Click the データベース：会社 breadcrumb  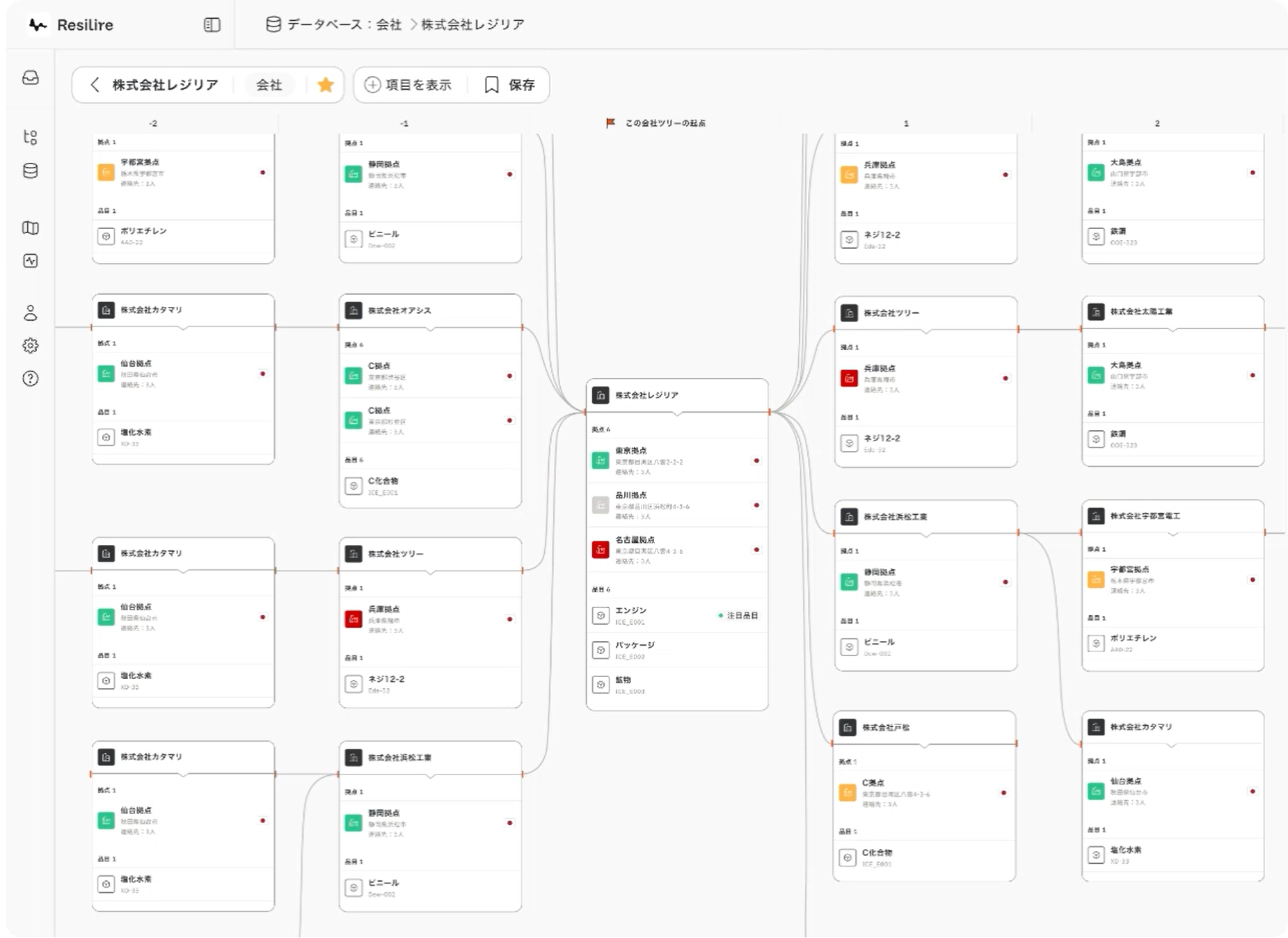click(335, 25)
